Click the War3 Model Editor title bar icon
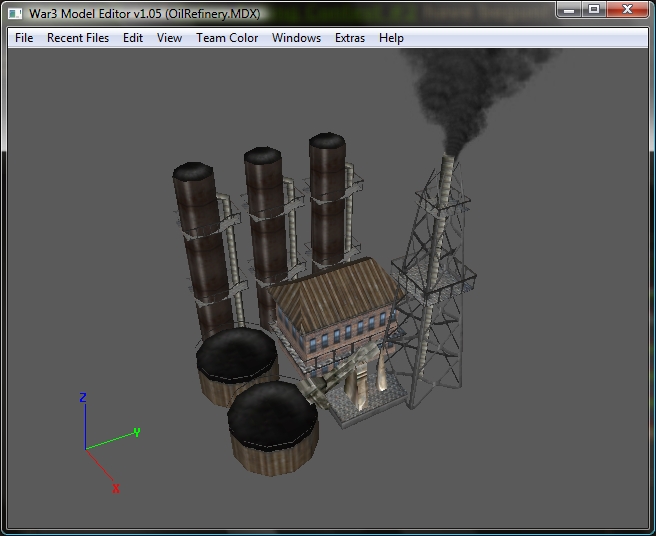 click(x=15, y=14)
